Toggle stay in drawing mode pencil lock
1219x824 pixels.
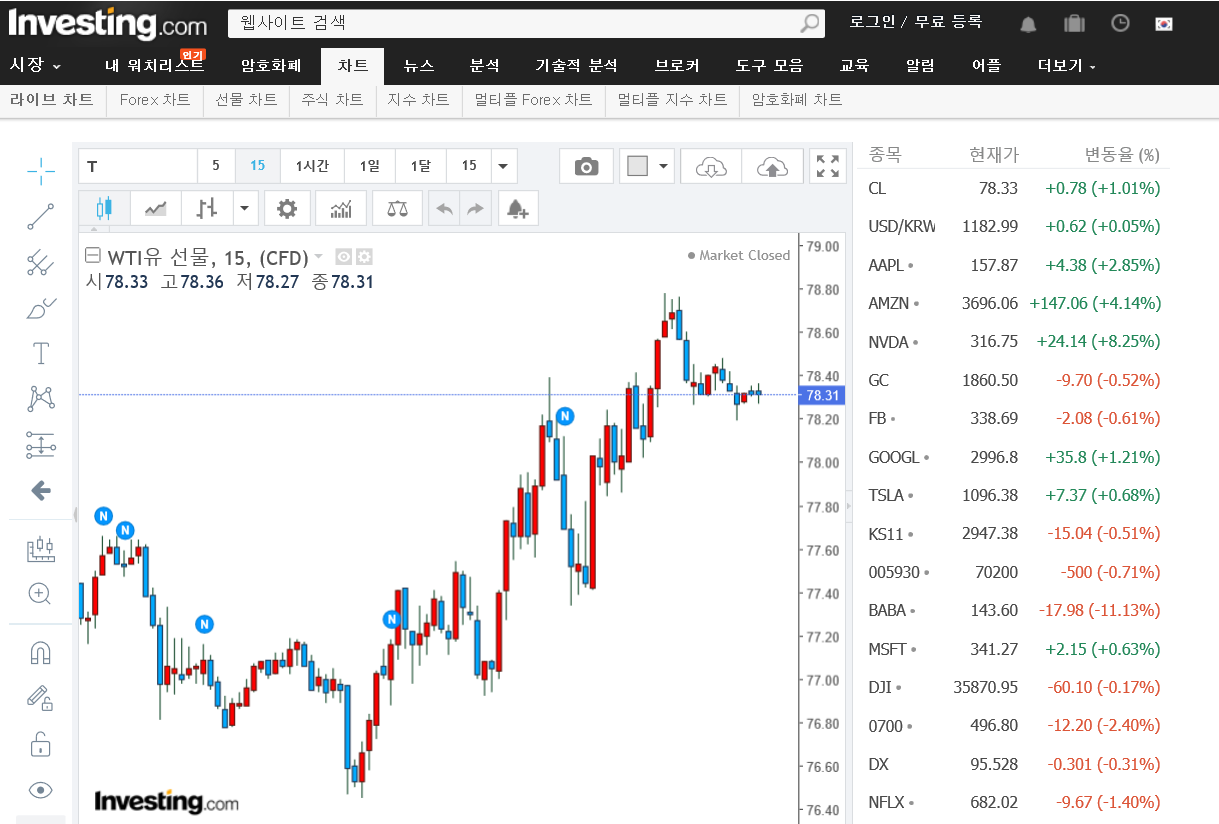point(41,698)
